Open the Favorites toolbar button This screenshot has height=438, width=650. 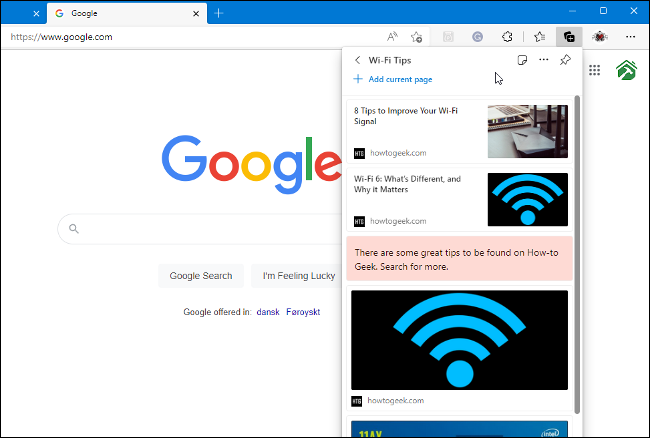coord(539,37)
